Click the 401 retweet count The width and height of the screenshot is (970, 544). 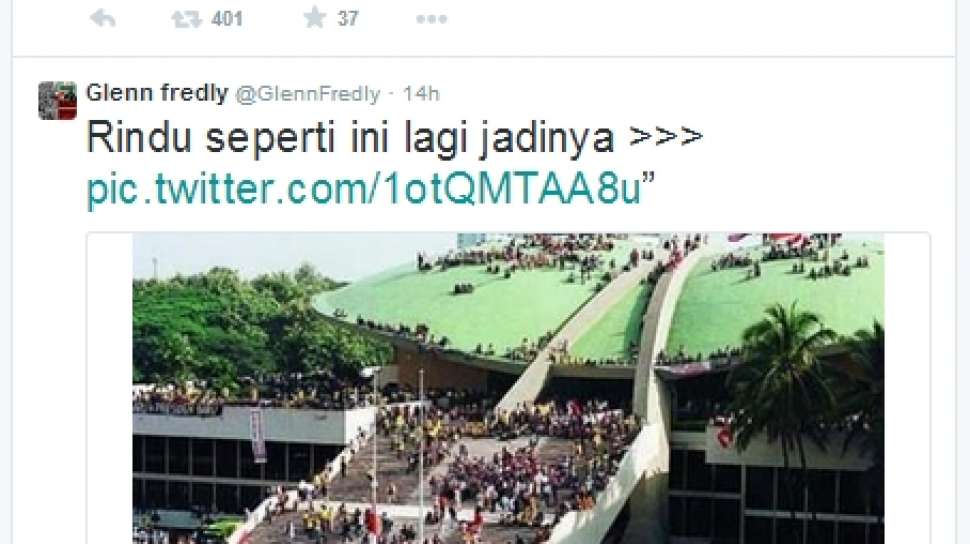click(226, 19)
